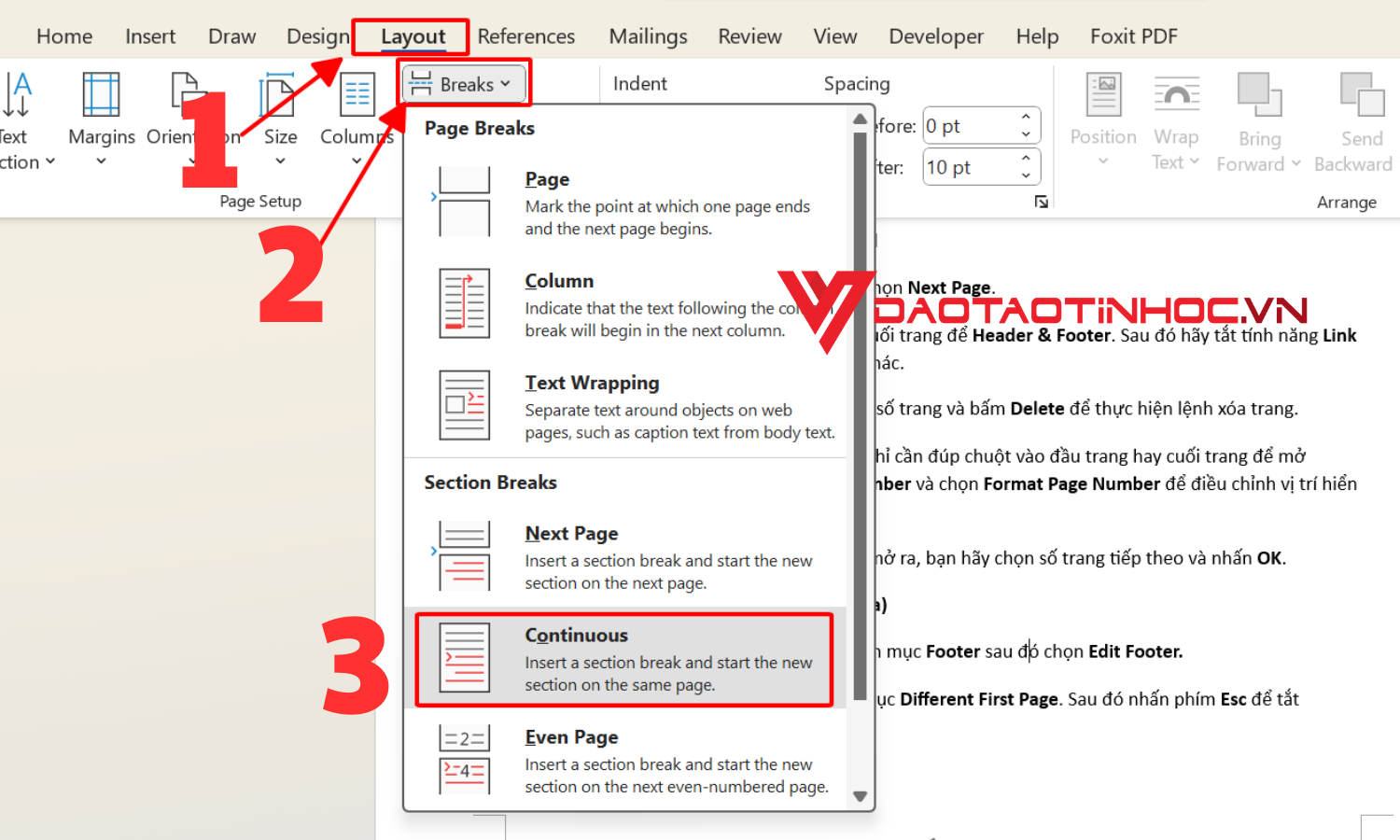Open the Position dropdown arrow
This screenshot has width=1400, height=840.
click(1103, 161)
